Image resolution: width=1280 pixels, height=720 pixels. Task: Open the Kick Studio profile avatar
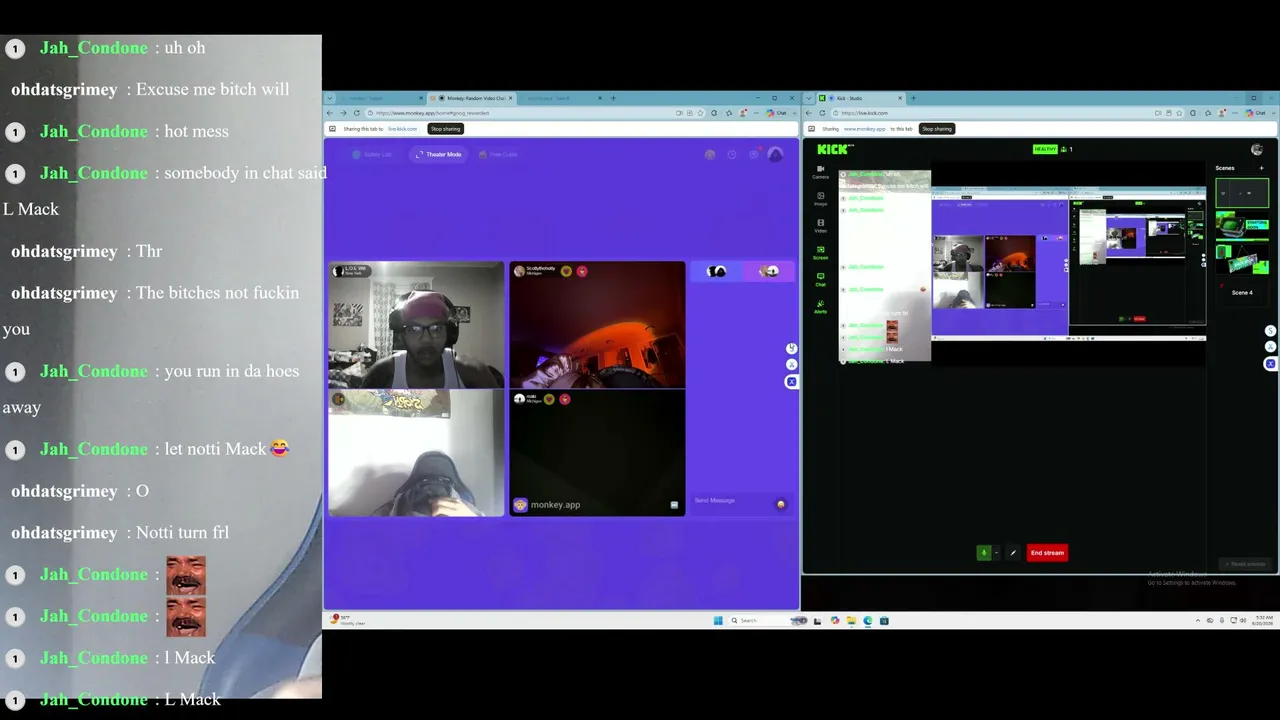[1257, 149]
